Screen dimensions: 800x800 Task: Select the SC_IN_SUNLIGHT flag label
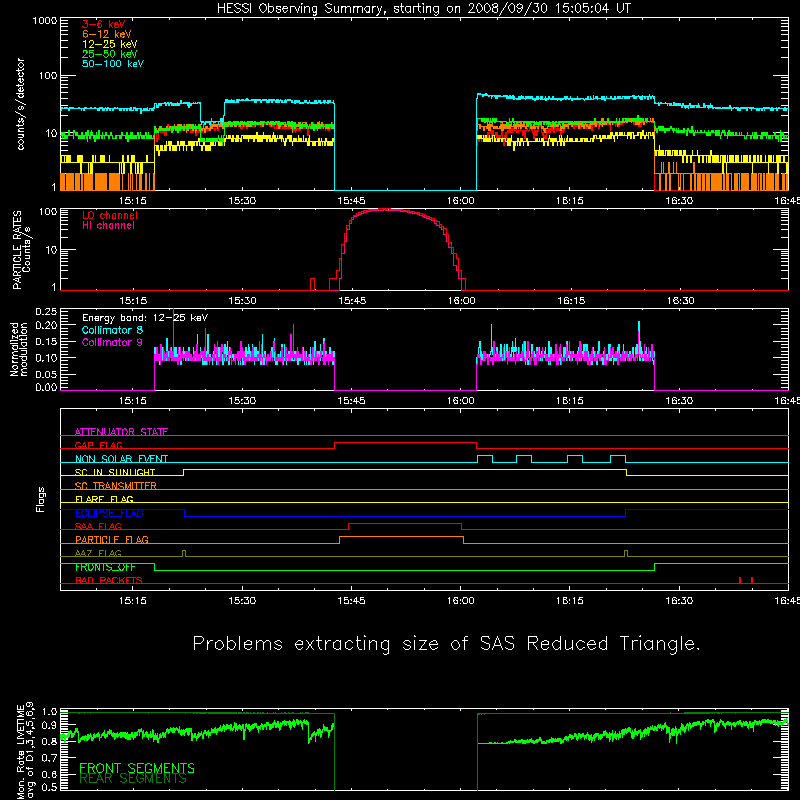click(115, 472)
